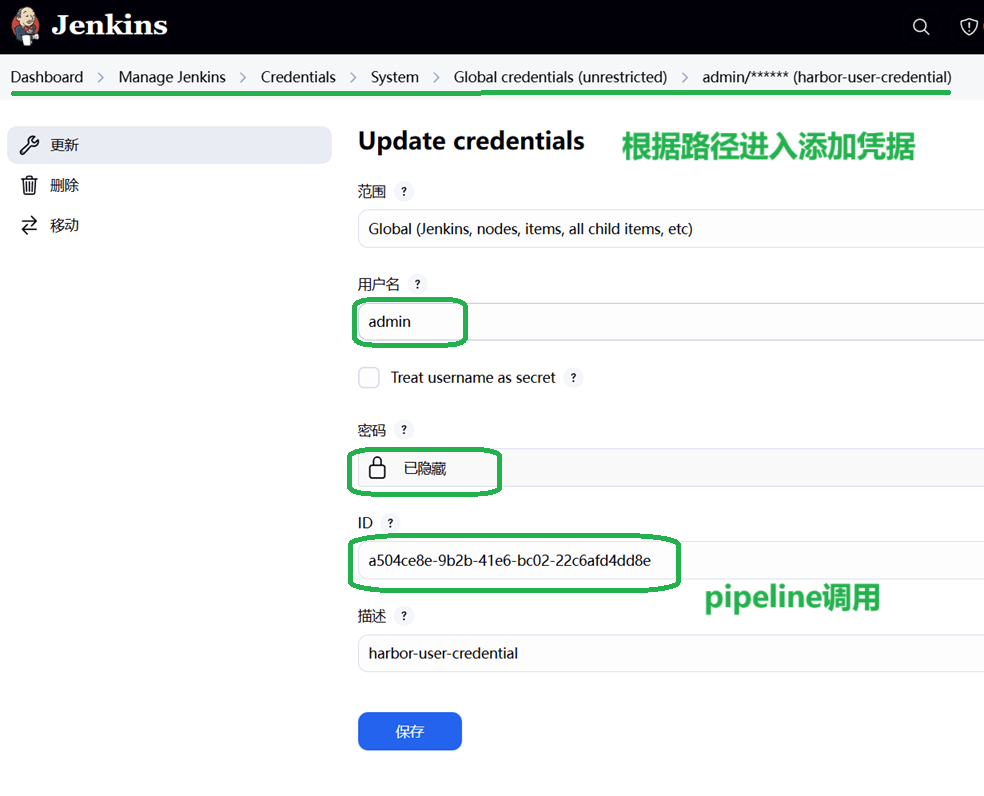Screen dimensions: 984x796
Task: Open help for Treat username as secret
Action: pos(573,378)
